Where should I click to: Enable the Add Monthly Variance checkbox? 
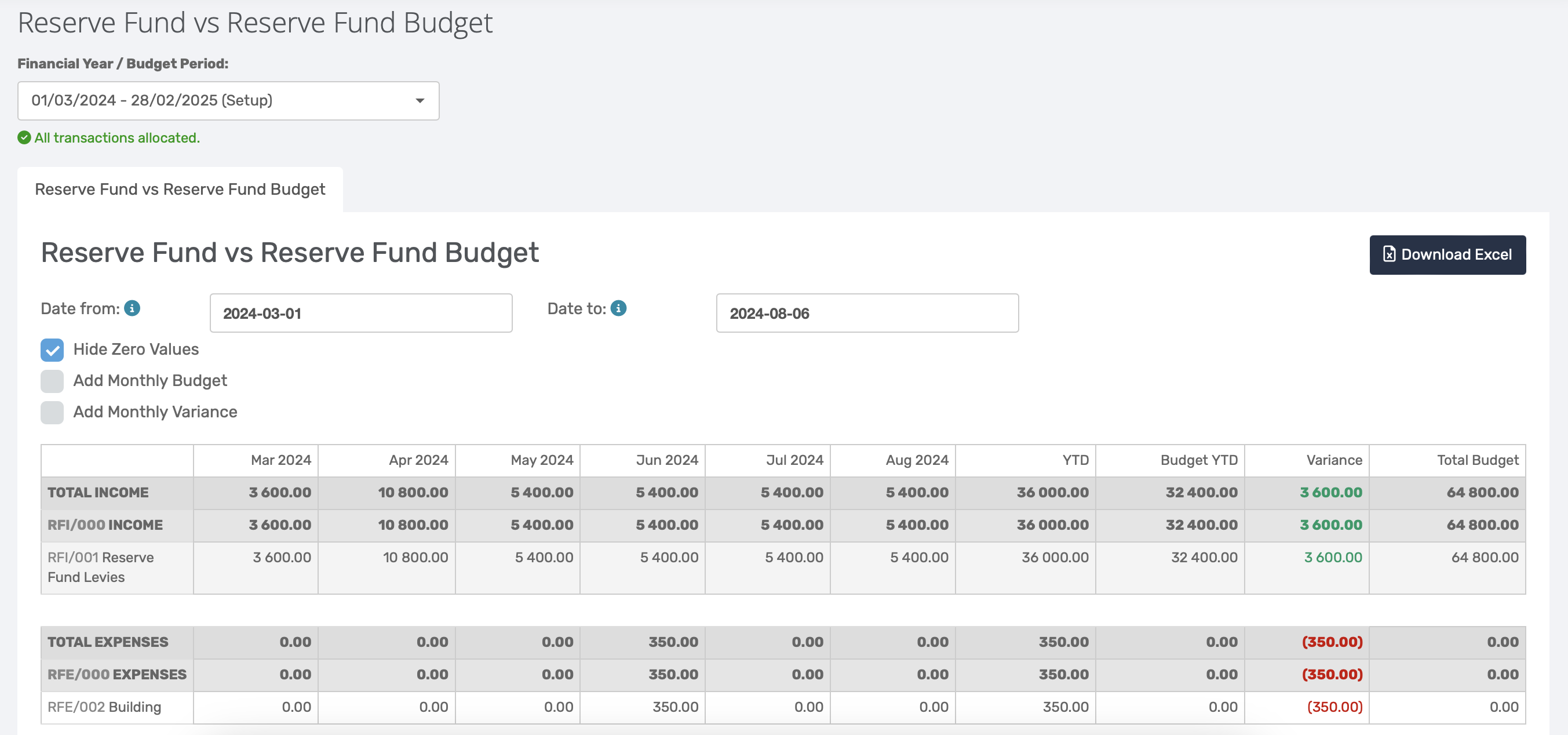52,412
